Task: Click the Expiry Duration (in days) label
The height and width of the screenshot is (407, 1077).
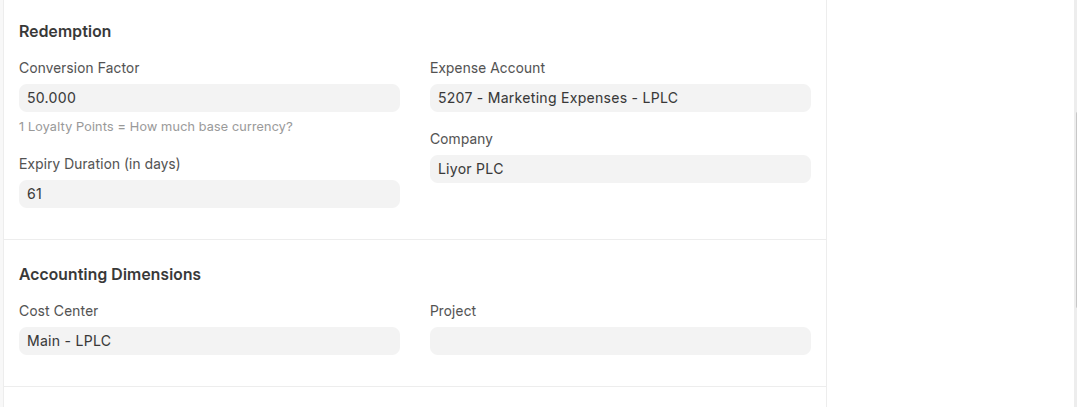Action: [x=99, y=163]
